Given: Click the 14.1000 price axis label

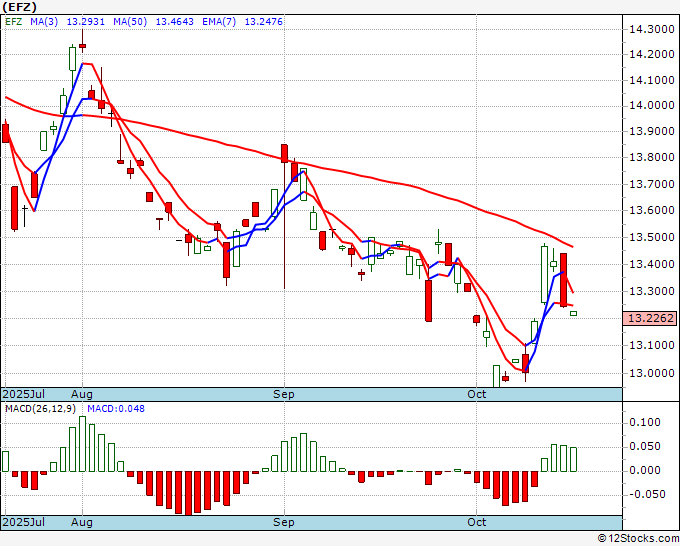Looking at the screenshot, I should coord(652,80).
